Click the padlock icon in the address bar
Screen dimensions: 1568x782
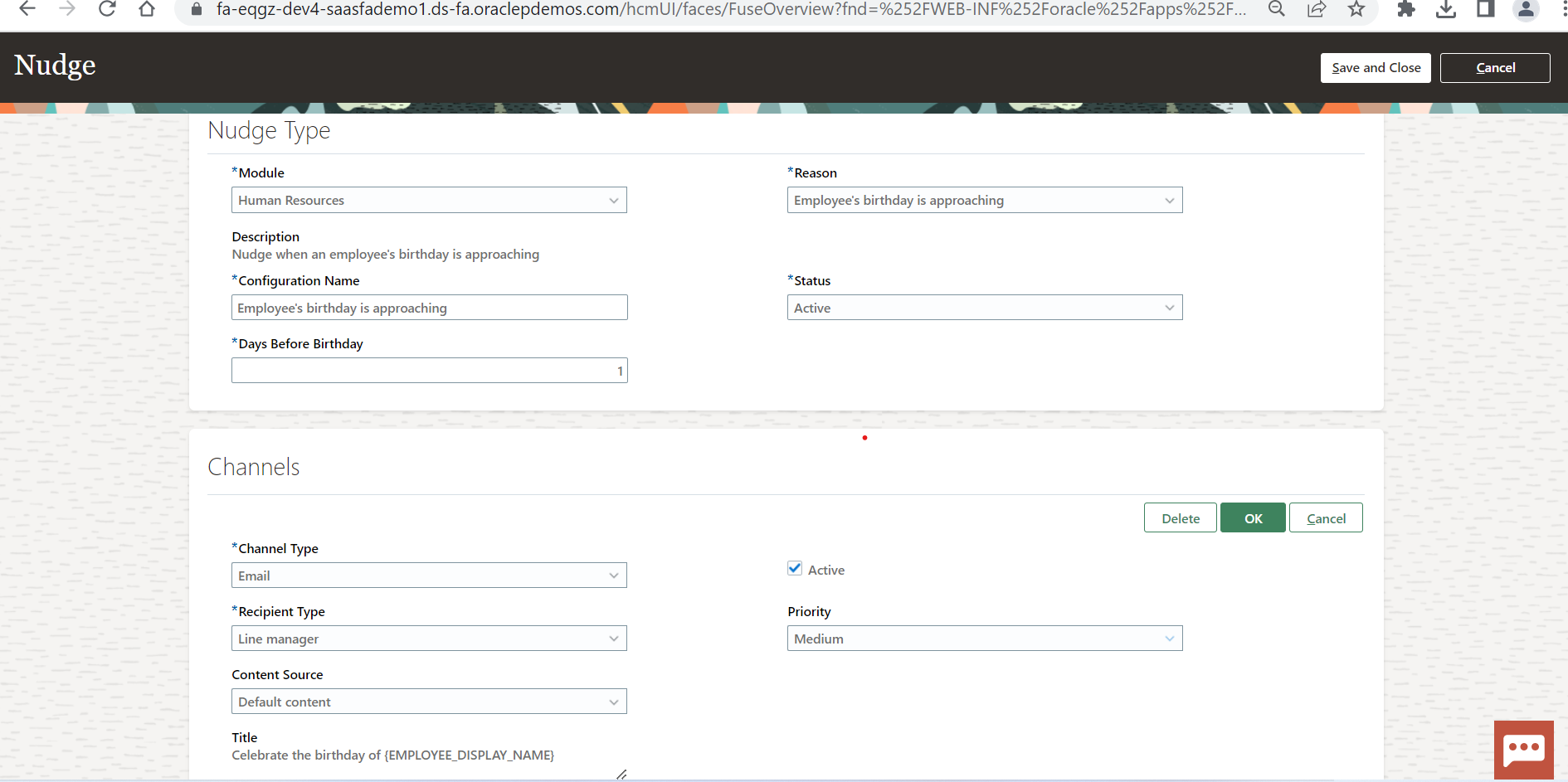[x=196, y=10]
